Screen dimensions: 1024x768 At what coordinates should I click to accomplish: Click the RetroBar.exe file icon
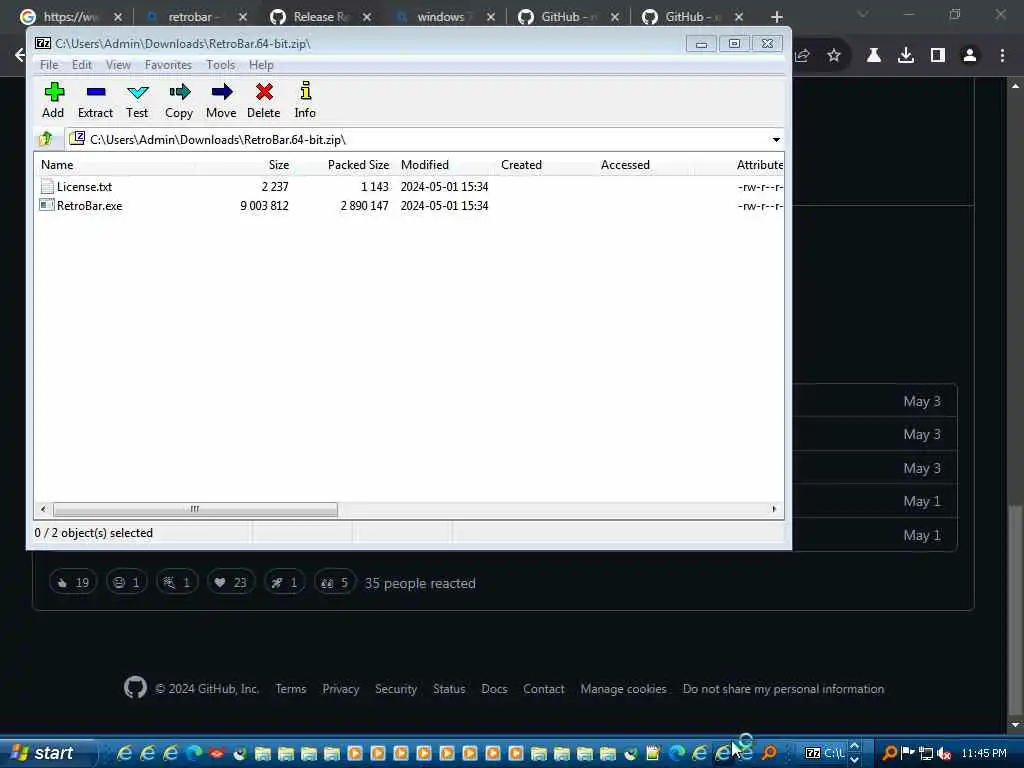tap(47, 206)
